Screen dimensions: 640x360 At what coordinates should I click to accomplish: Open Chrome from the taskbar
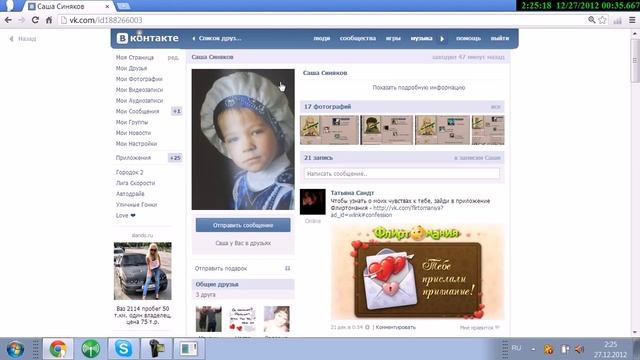[x=58, y=349]
